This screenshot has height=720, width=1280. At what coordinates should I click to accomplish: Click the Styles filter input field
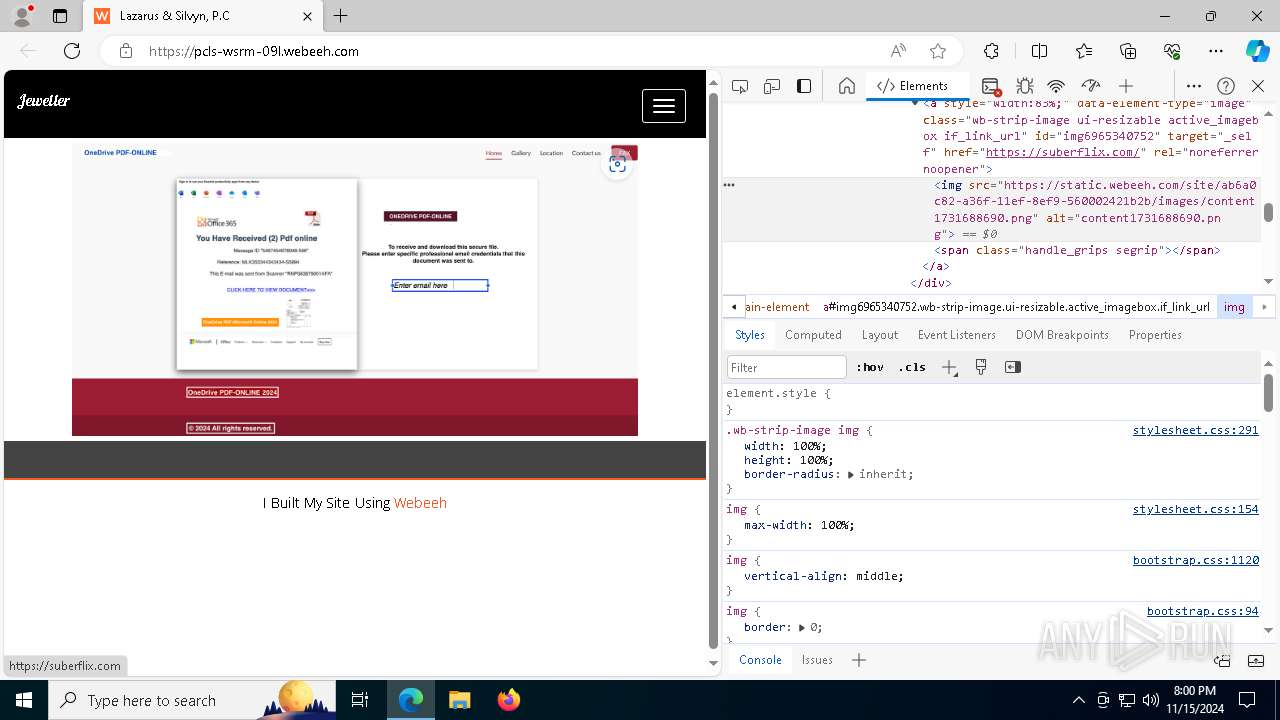787,367
